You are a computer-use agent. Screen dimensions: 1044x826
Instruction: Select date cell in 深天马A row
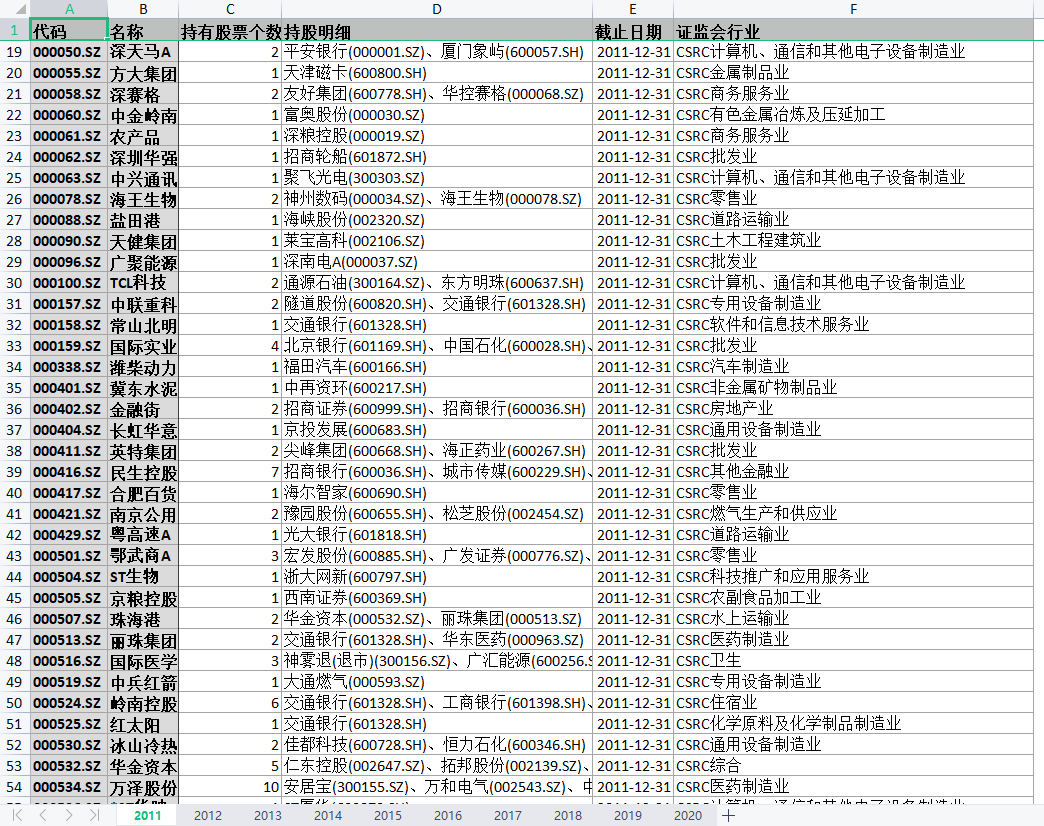(x=633, y=52)
